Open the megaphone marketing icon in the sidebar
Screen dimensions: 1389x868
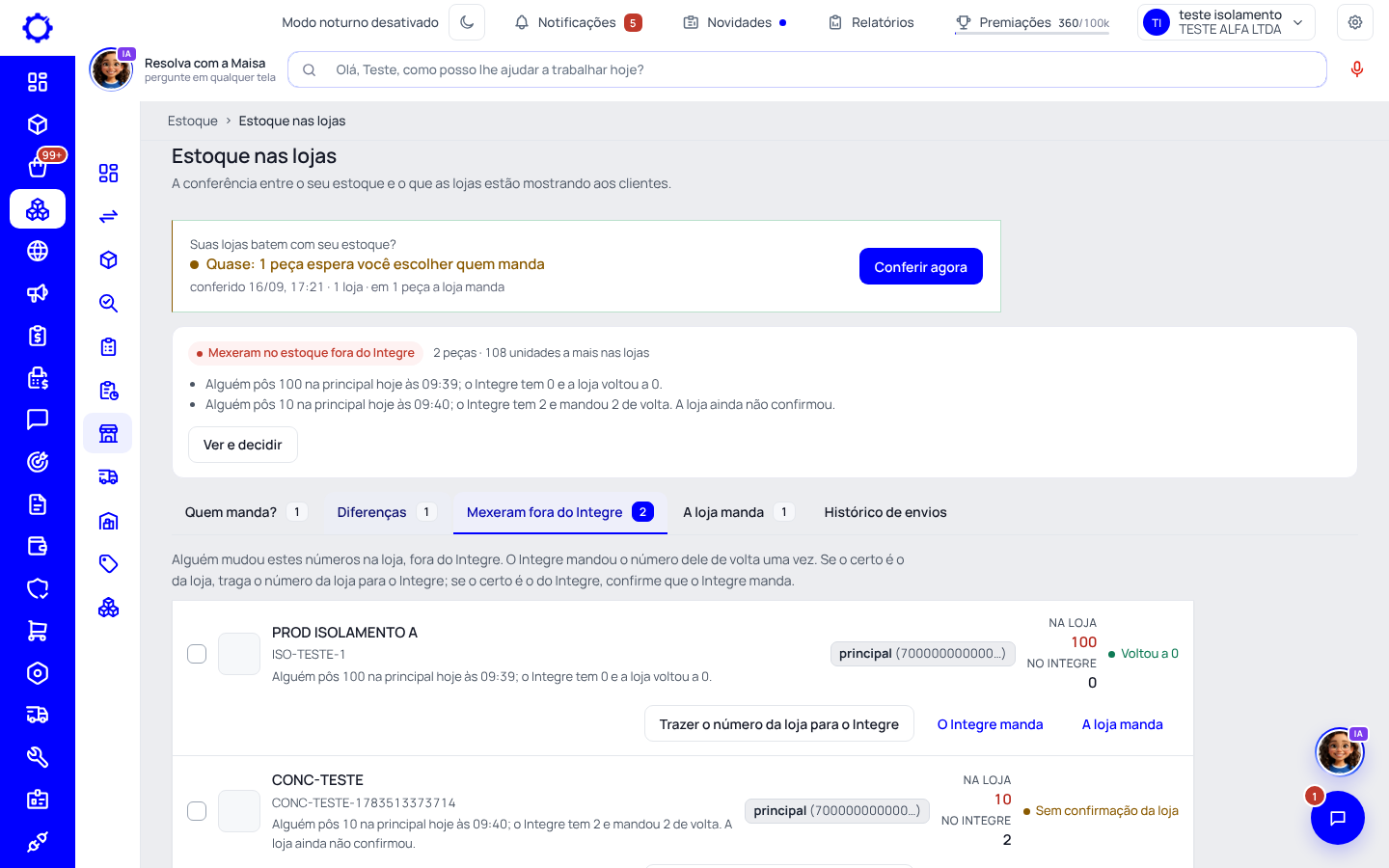click(x=38, y=293)
